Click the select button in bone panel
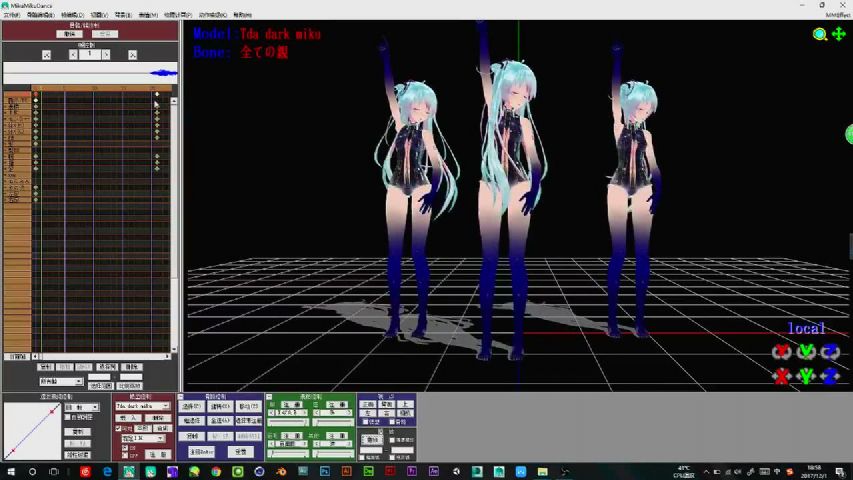The image size is (853, 480). pyautogui.click(x=191, y=405)
